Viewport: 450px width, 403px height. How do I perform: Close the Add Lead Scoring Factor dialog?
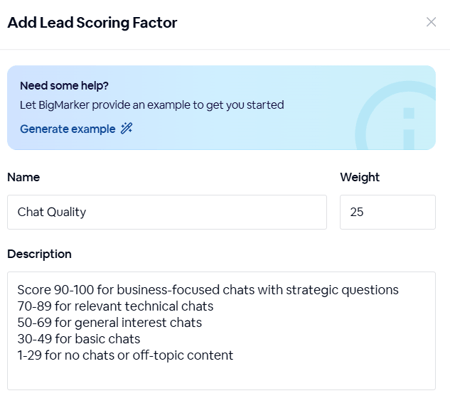click(431, 22)
